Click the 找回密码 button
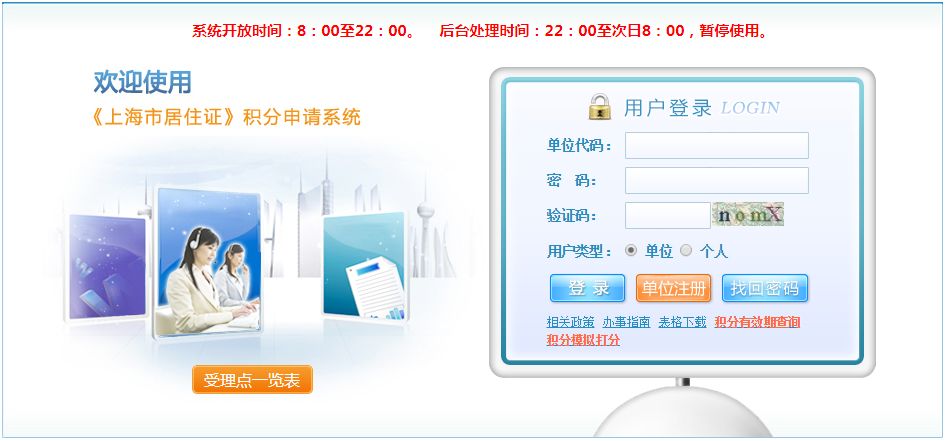The width and height of the screenshot is (946, 441). (x=765, y=288)
